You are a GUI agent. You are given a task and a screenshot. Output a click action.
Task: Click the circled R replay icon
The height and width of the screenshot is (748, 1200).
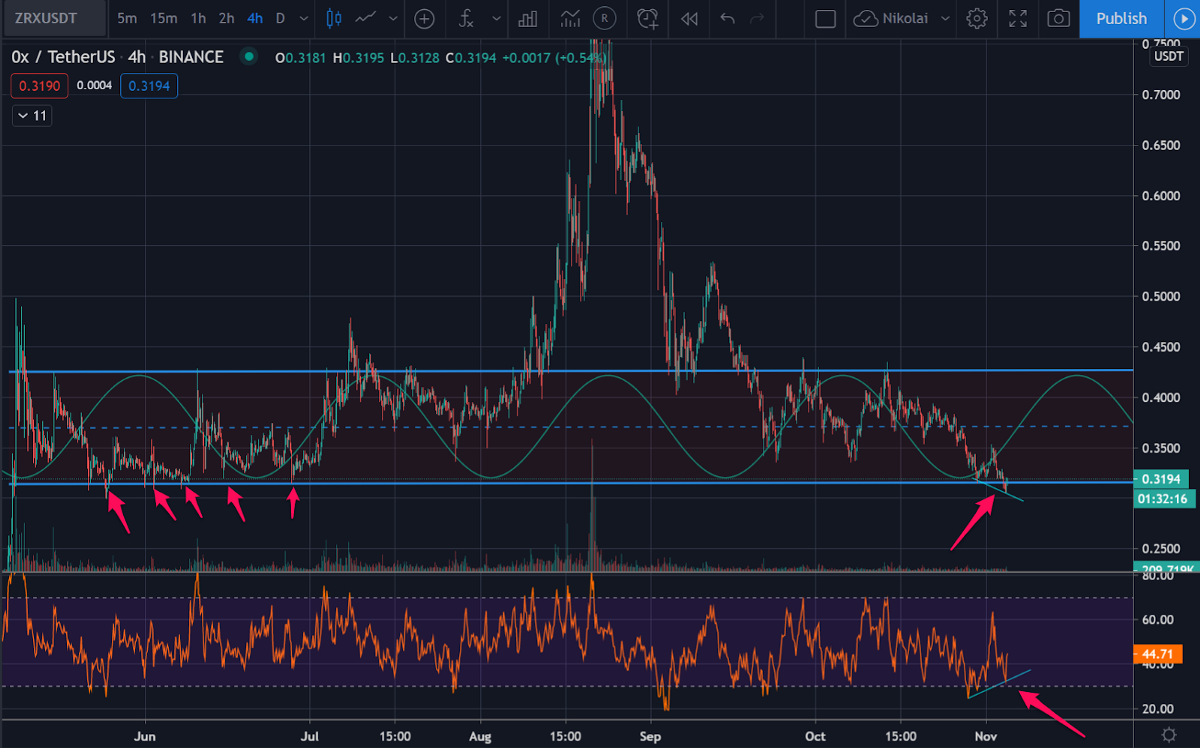(x=604, y=18)
